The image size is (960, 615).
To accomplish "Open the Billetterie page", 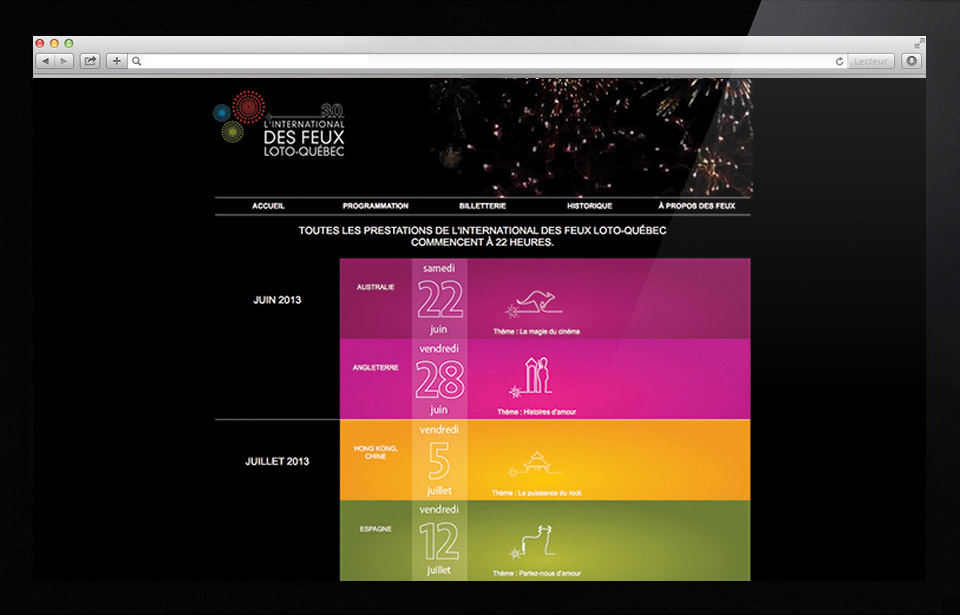I will coord(482,206).
